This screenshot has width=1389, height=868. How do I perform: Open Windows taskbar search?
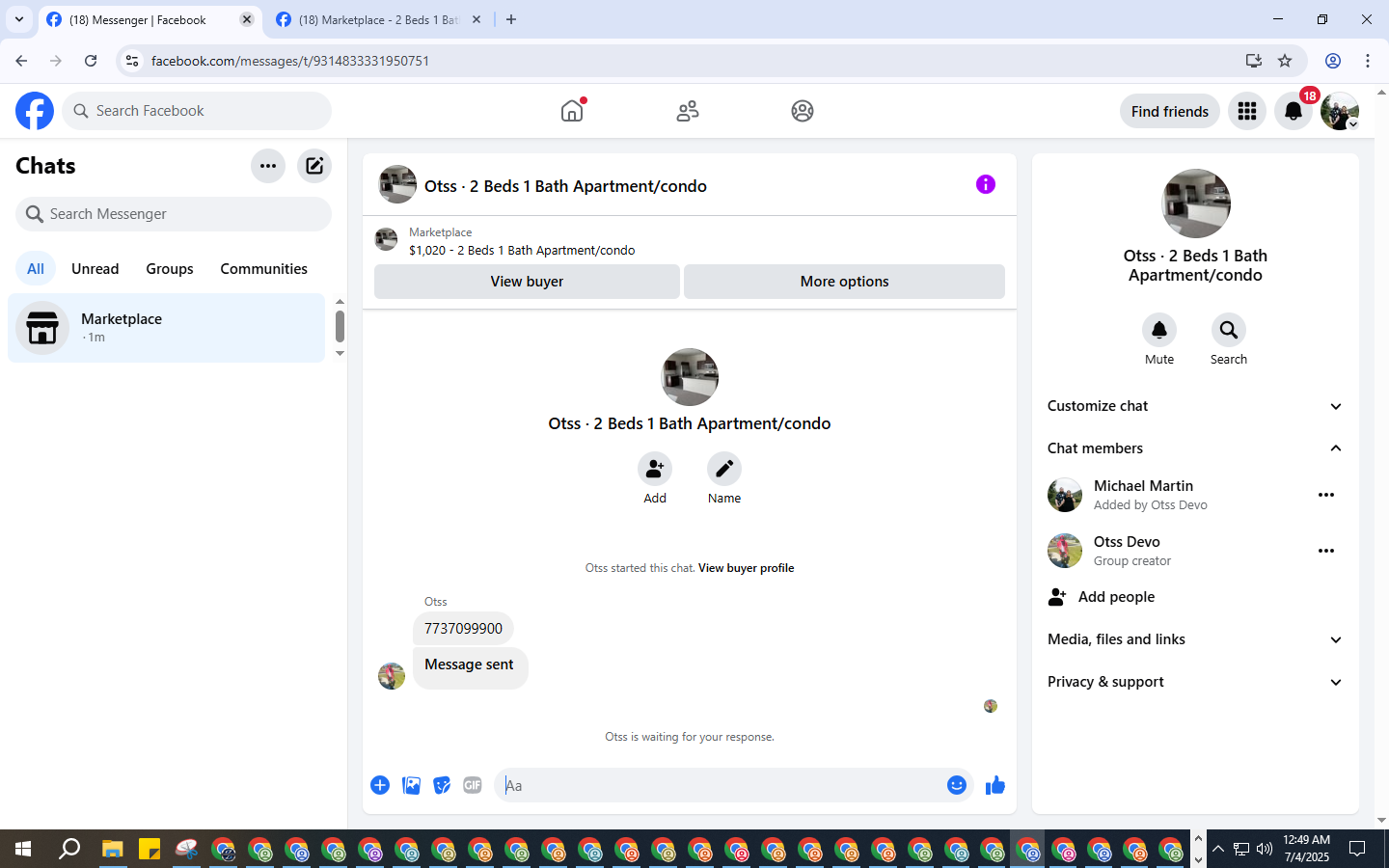point(69,849)
